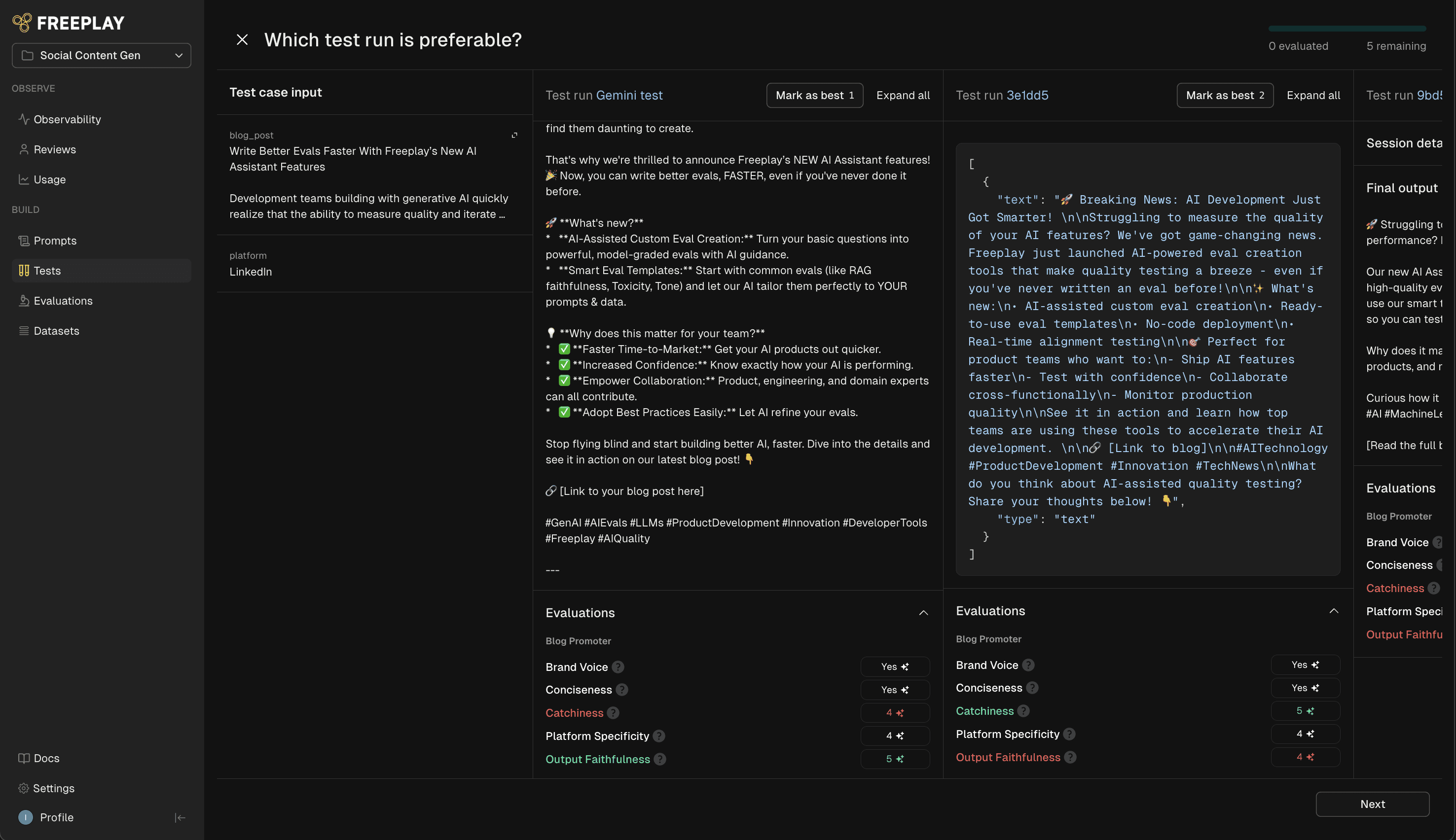Click Gemini test Catchiness score 4

(x=895, y=713)
